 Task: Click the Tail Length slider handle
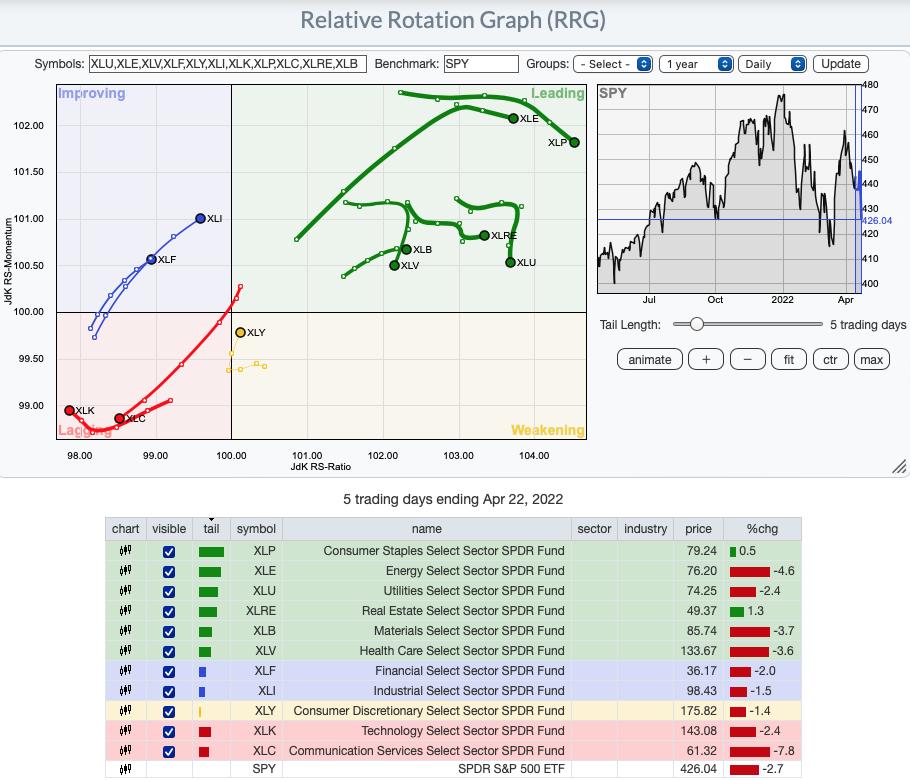click(696, 325)
